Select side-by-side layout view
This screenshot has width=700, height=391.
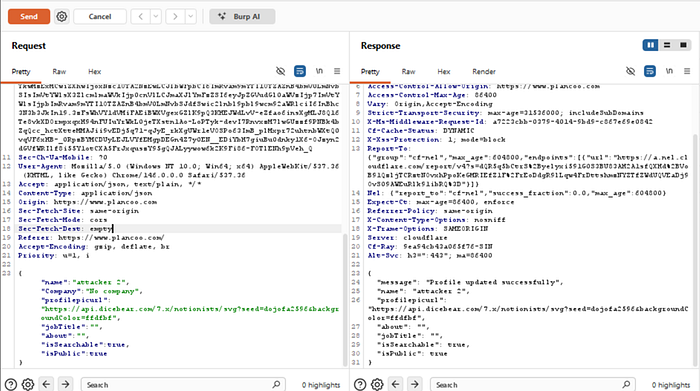point(650,45)
